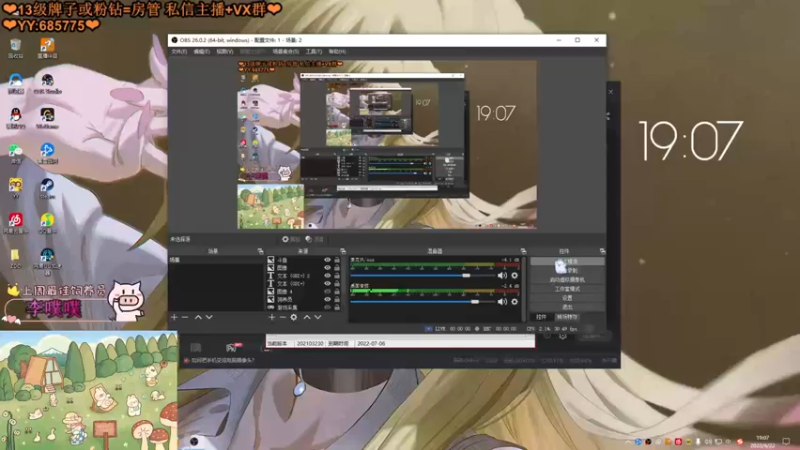Click the remove source minus icon

pos(283,317)
